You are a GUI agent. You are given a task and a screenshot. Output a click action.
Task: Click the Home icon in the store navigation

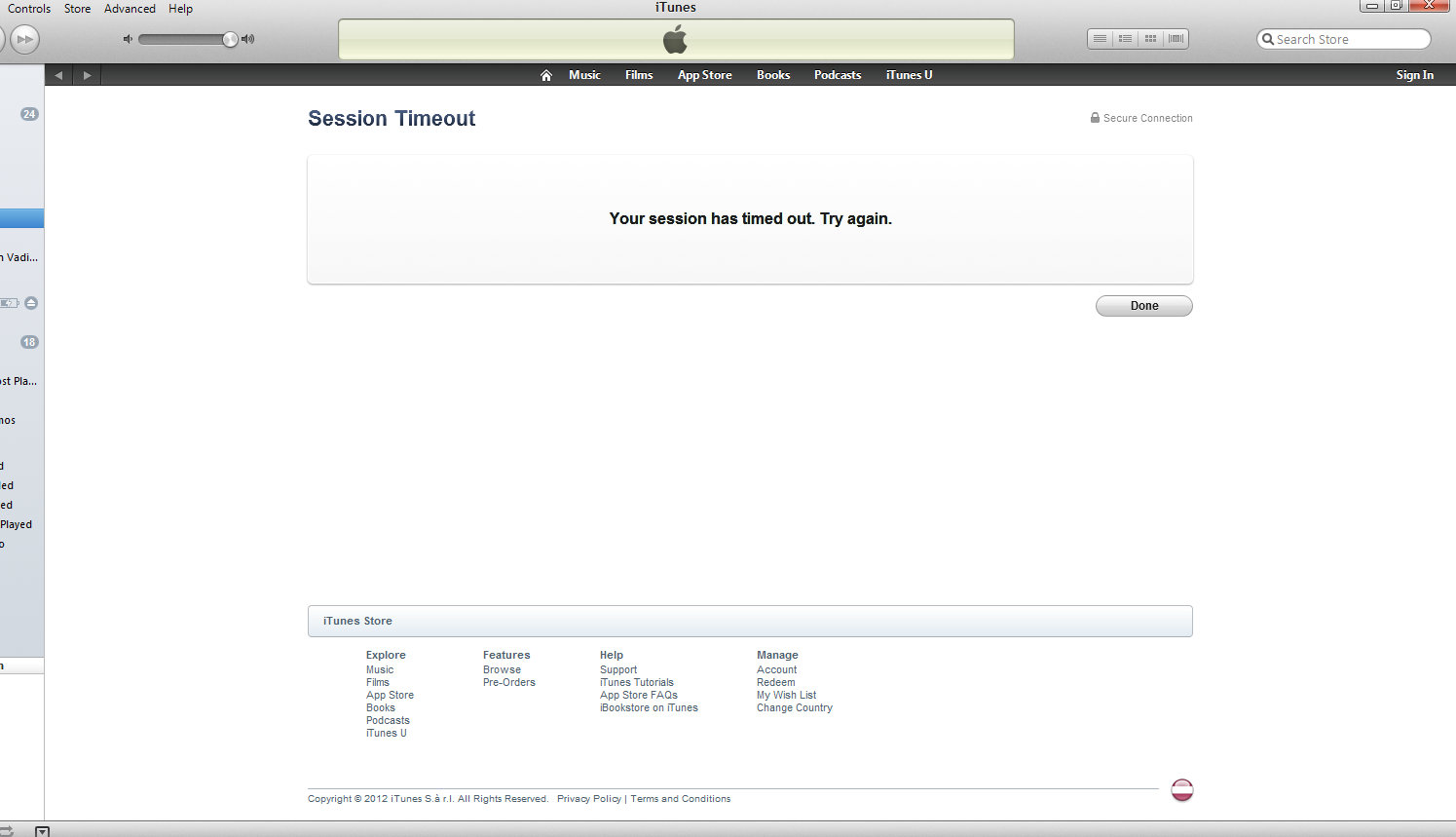tap(545, 74)
